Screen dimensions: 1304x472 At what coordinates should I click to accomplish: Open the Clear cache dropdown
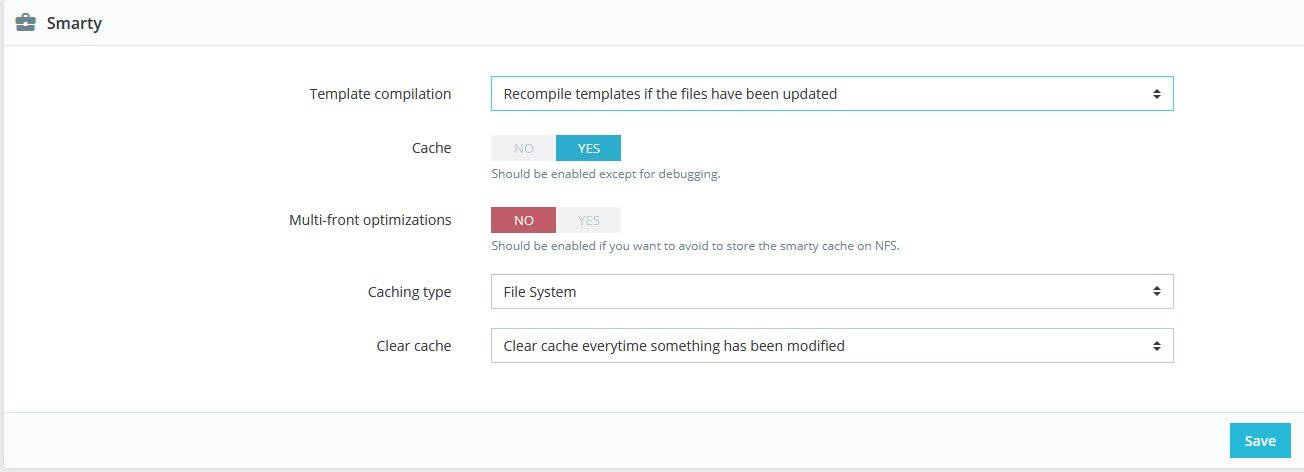coord(830,346)
